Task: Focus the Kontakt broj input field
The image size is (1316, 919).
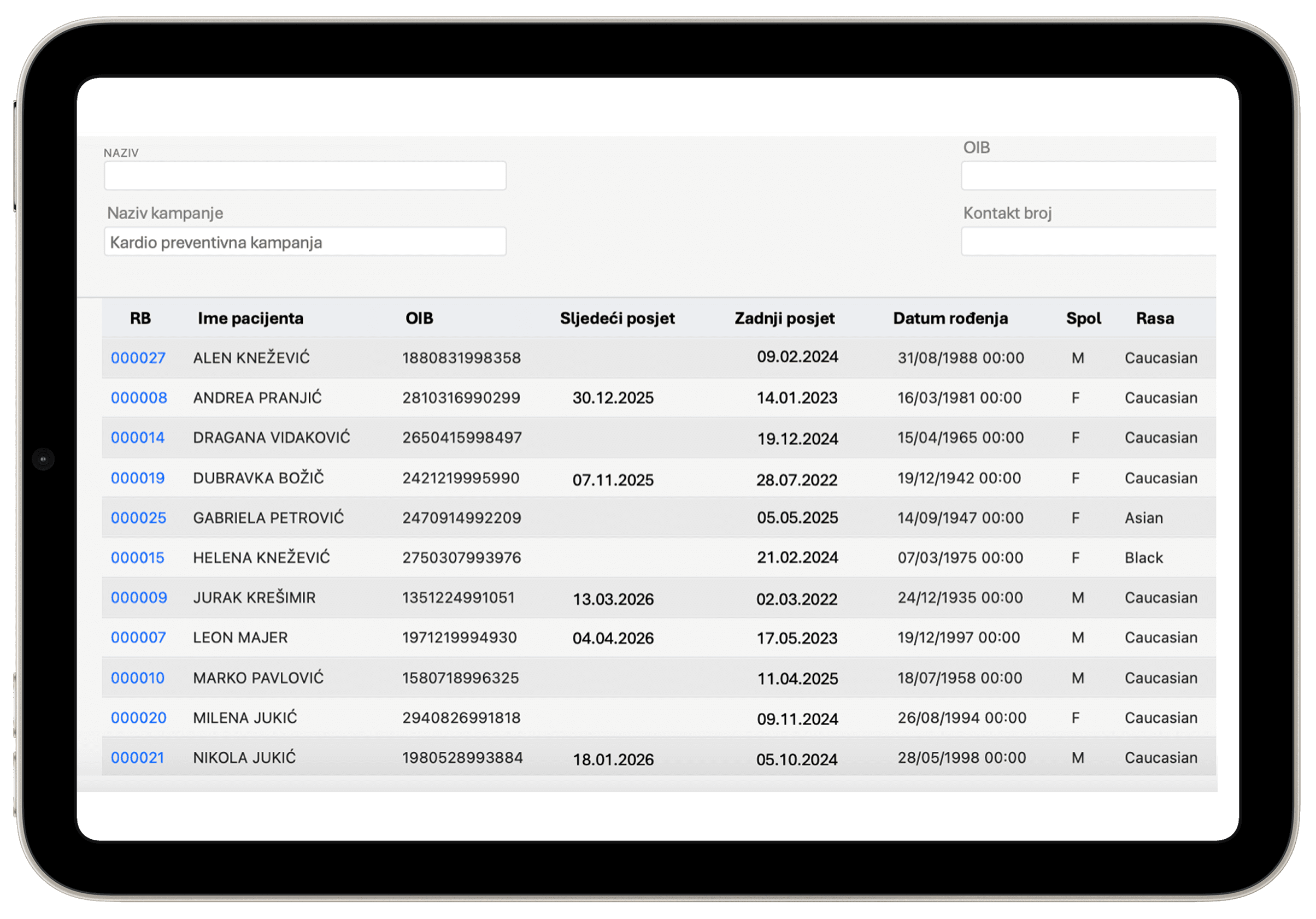Action: point(1088,242)
